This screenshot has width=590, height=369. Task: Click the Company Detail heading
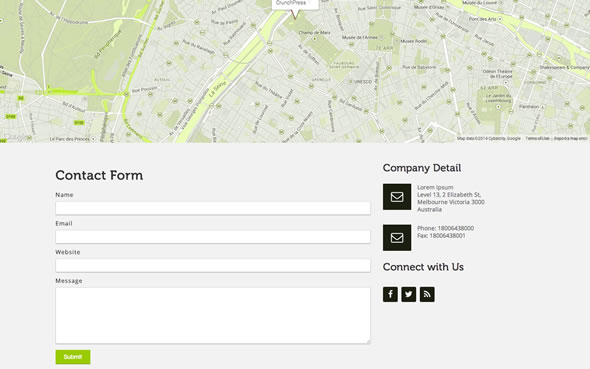(x=422, y=168)
